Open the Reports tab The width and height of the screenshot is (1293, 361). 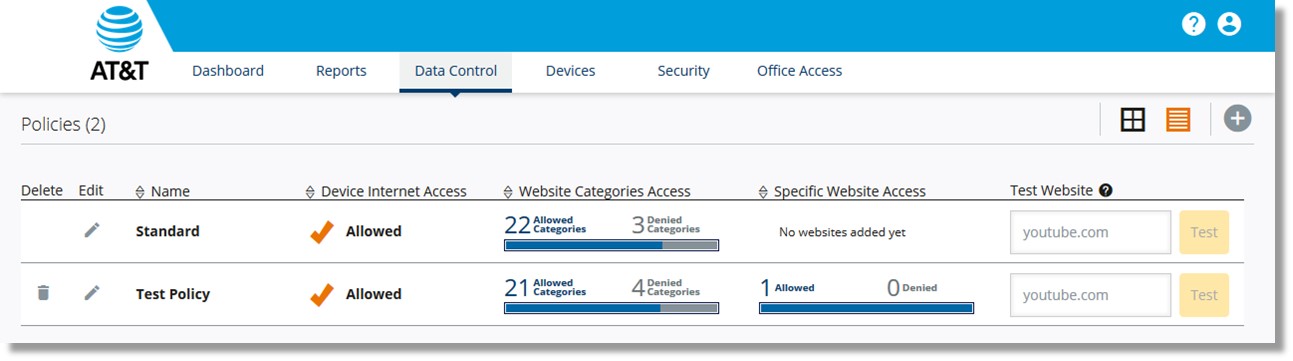[341, 71]
